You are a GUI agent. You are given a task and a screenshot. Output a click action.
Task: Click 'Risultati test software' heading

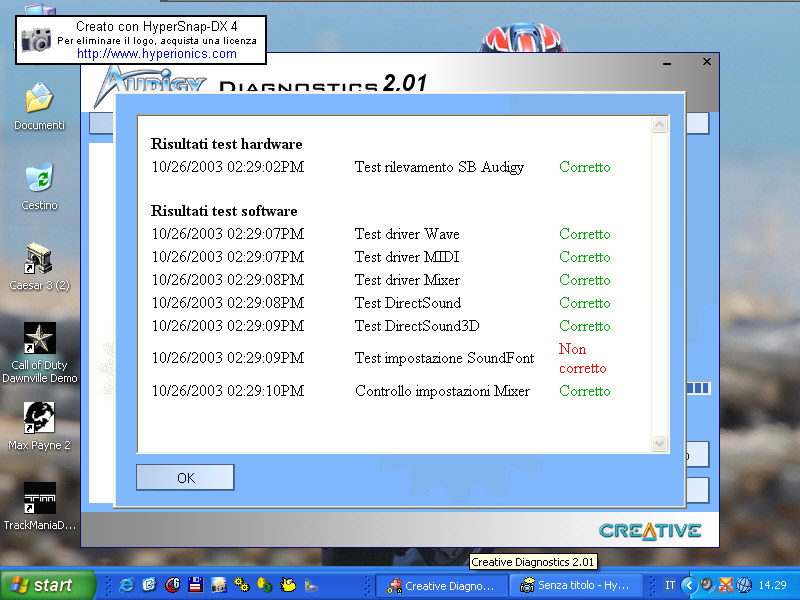(x=224, y=211)
